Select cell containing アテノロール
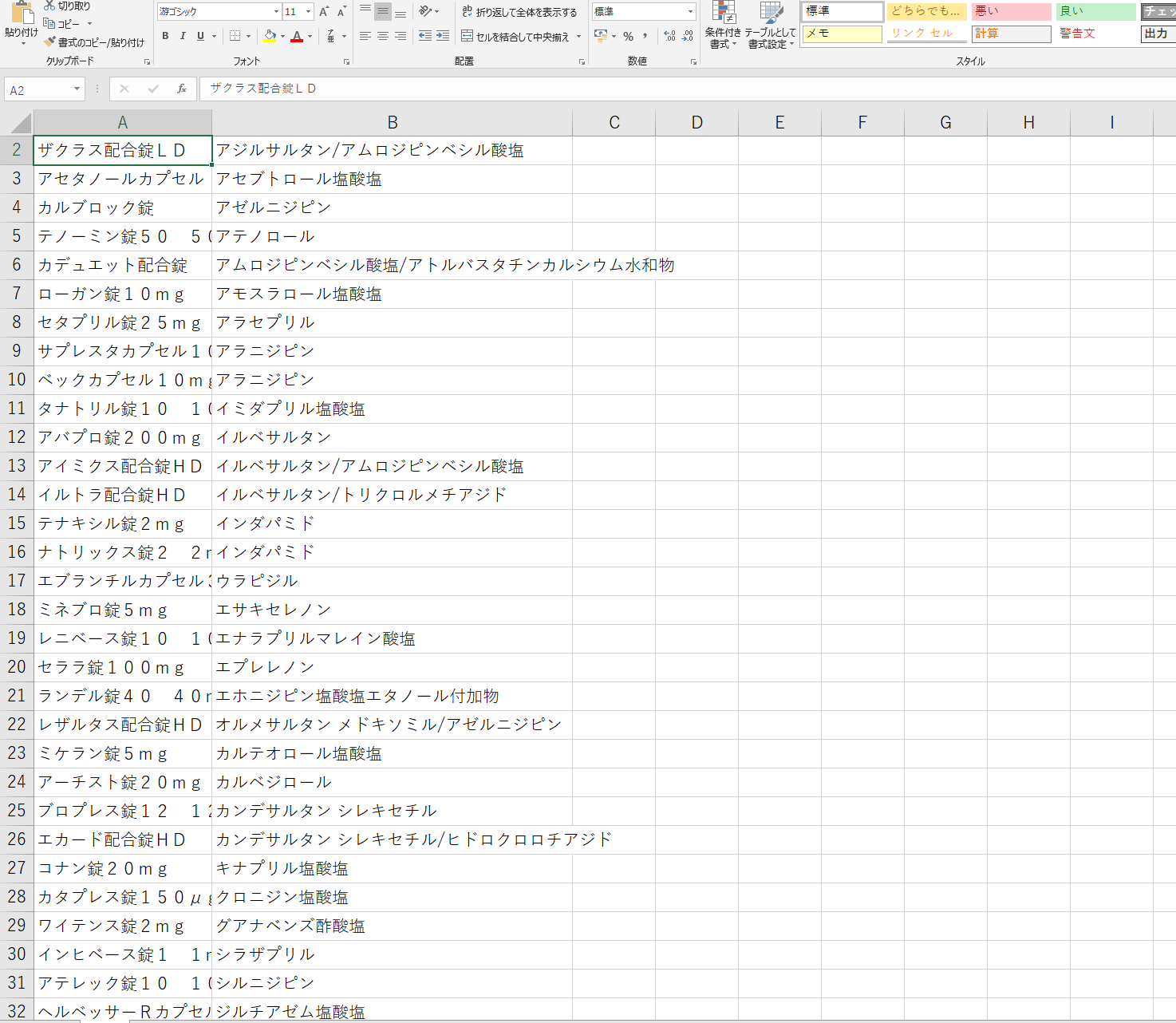Viewport: 1176px width, 1023px height. [393, 236]
